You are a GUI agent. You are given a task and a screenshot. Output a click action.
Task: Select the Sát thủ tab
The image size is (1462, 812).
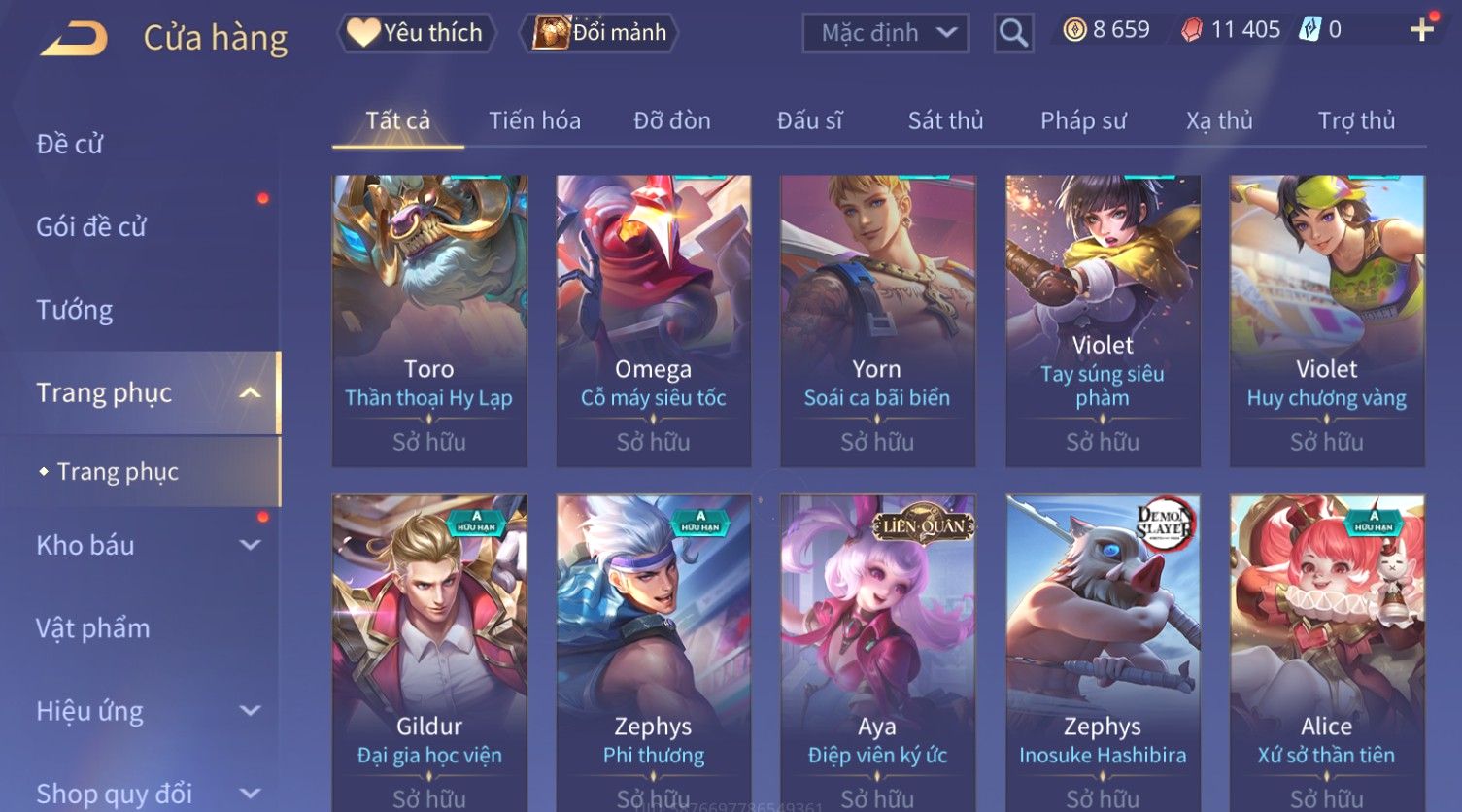[x=945, y=120]
